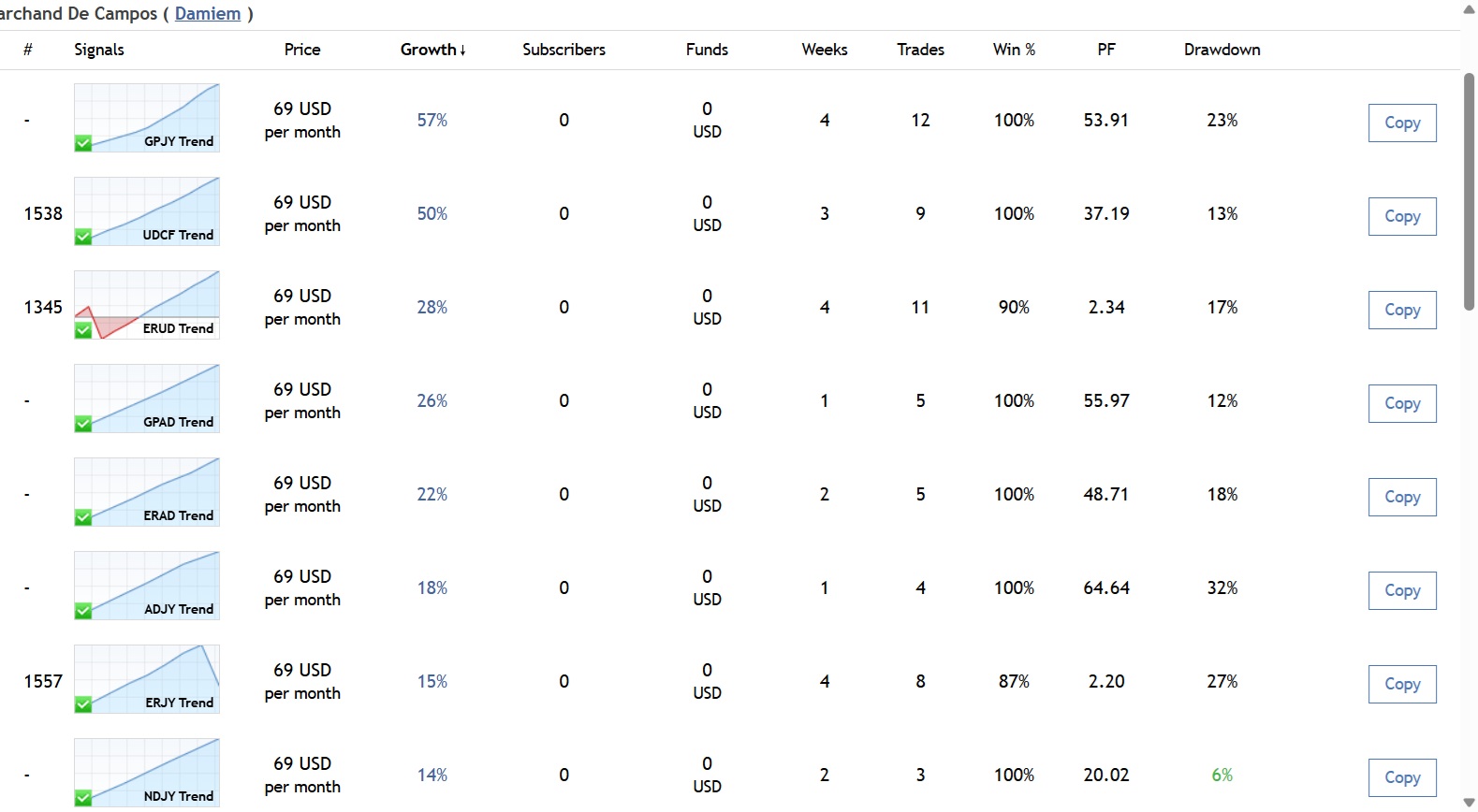The height and width of the screenshot is (812, 1478).
Task: Open the GPJY Trend signal chart thumbnail
Action: pos(147,117)
